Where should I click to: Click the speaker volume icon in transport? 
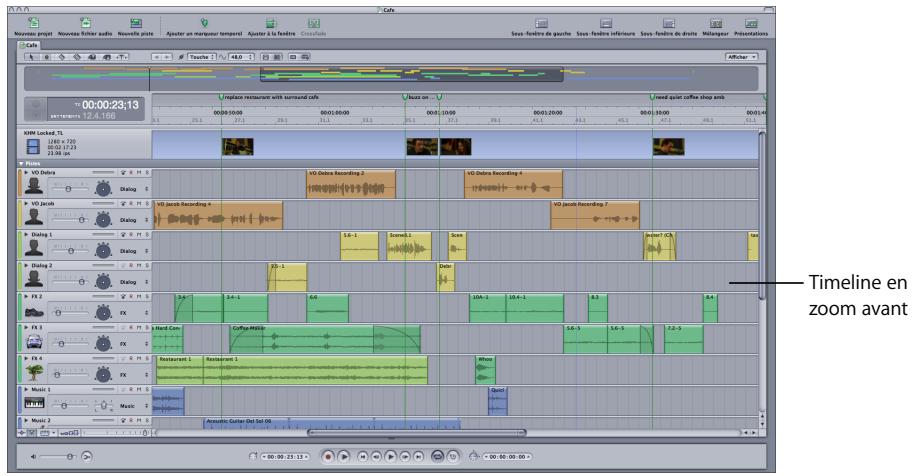(33, 457)
